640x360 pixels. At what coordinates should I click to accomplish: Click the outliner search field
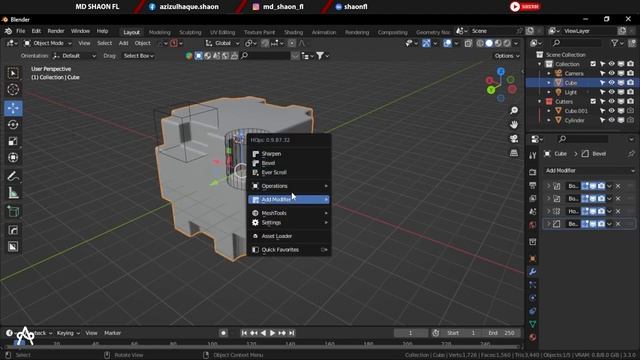tap(576, 43)
